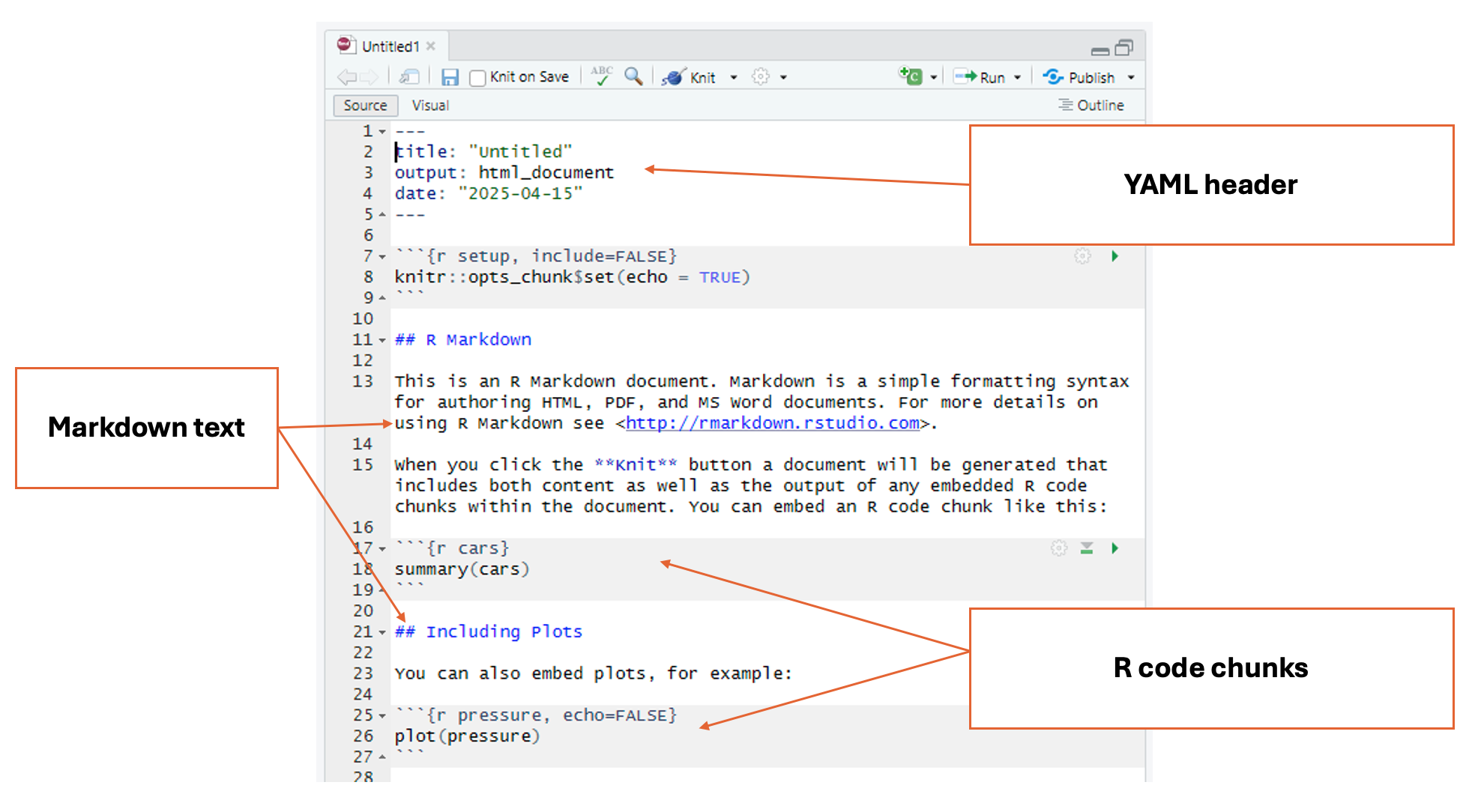Open the Run dropdown arrow
Screen dimensions: 1481x812
[x=1018, y=77]
